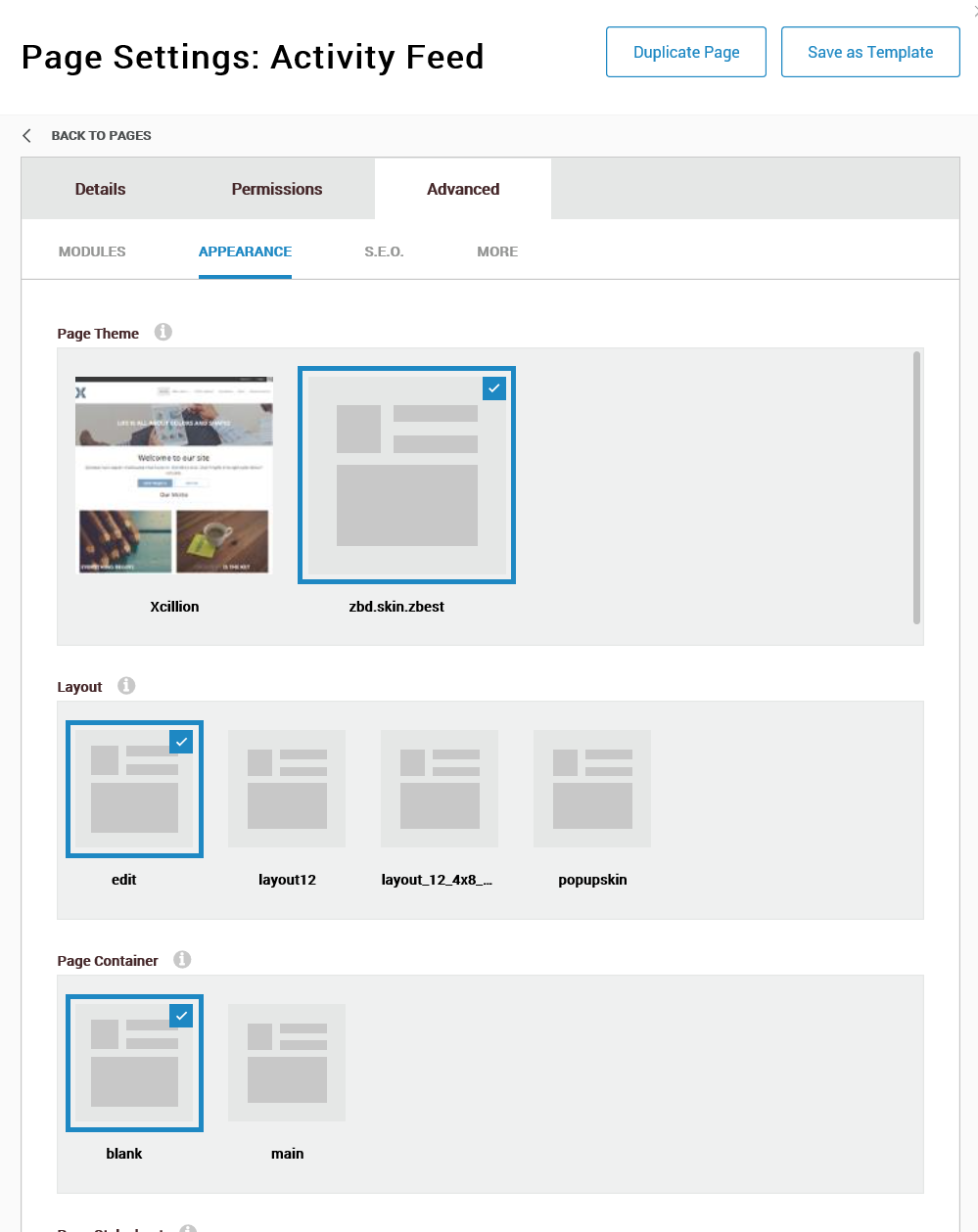Click the Page Theme list scrollbar

tap(916, 487)
